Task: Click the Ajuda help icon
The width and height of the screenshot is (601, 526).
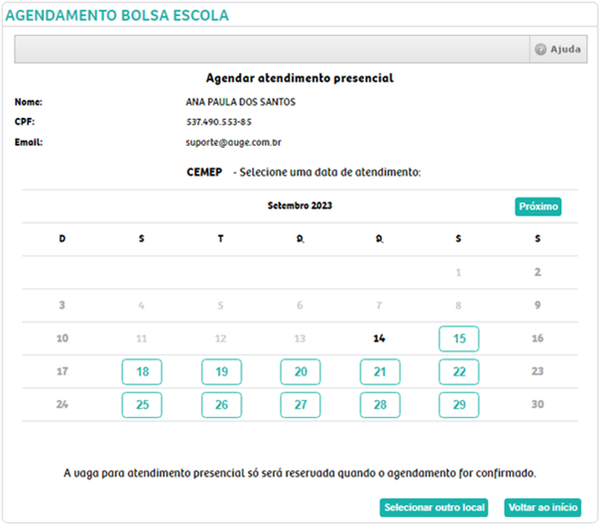Action: pos(541,49)
